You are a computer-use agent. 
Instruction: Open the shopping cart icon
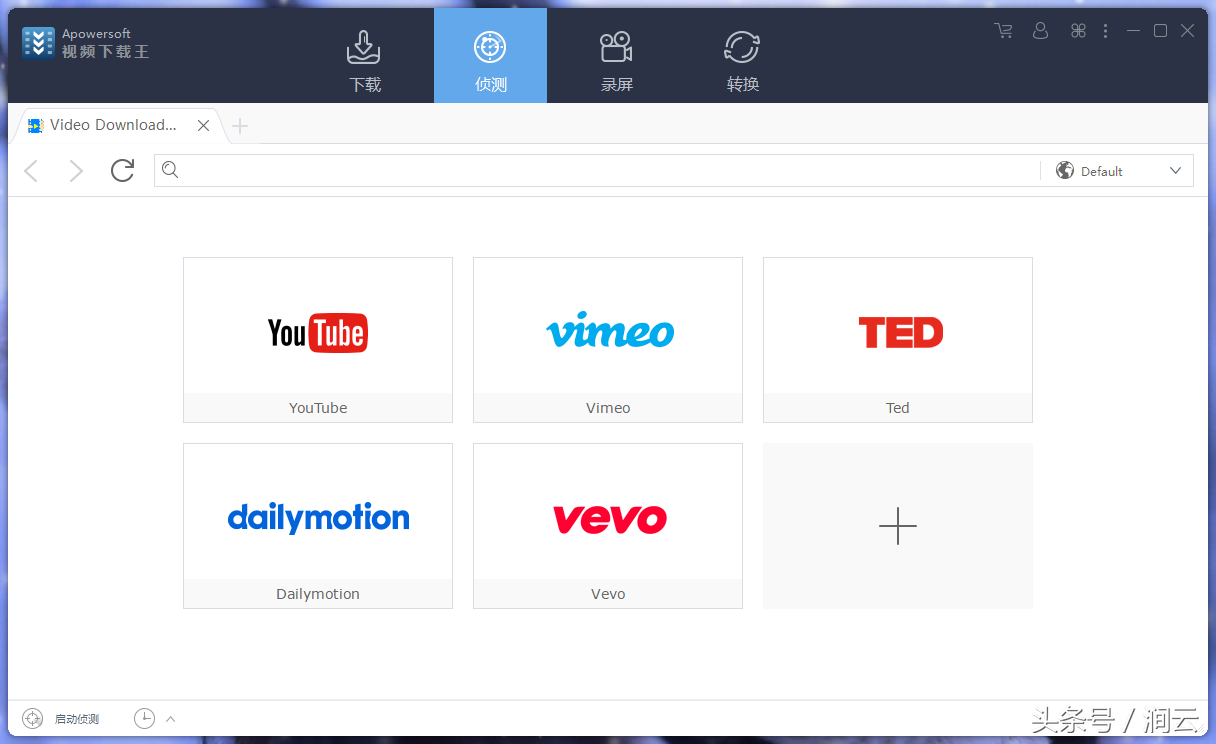tap(1003, 31)
